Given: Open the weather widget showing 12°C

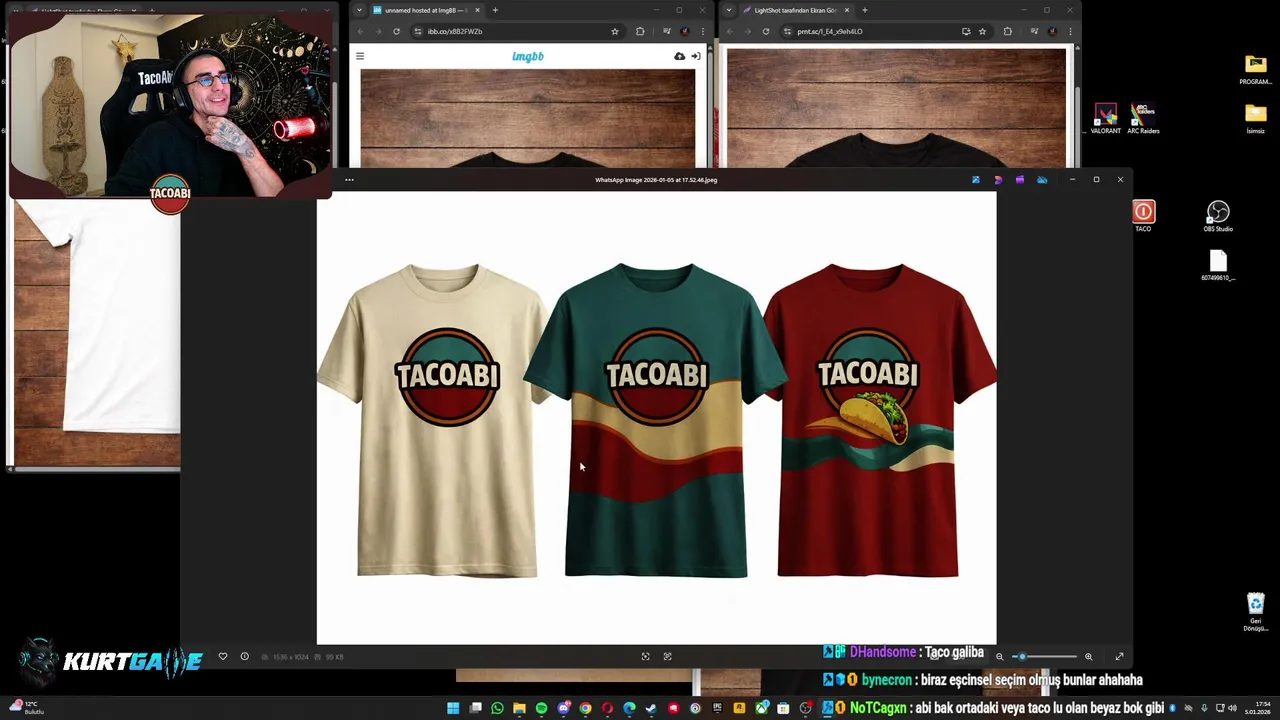Looking at the screenshot, I should 27,708.
